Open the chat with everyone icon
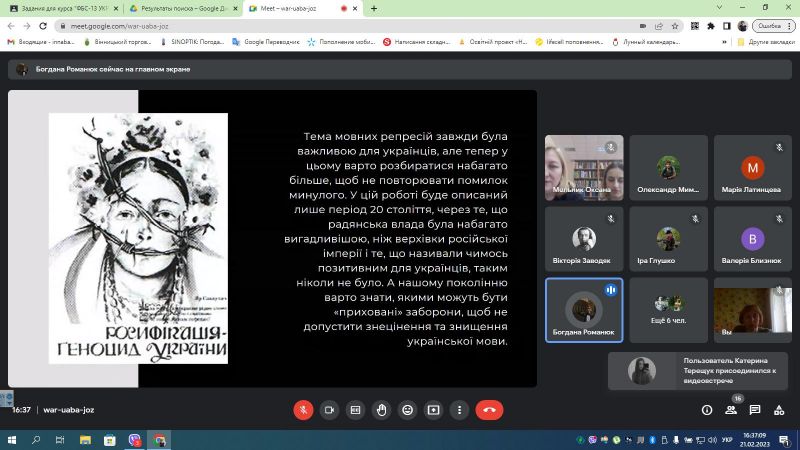The height and width of the screenshot is (450, 800). (x=755, y=410)
